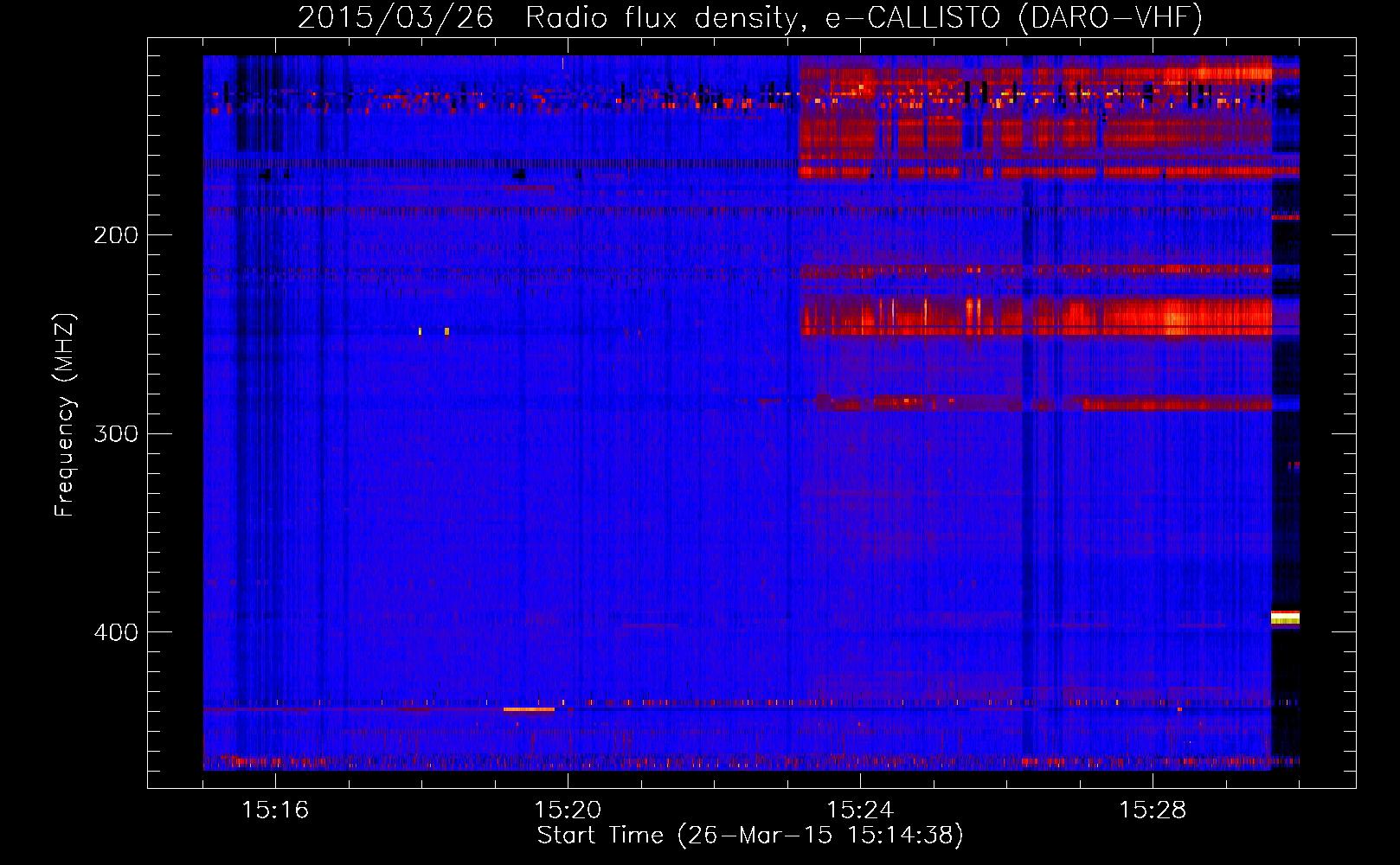Click the orange horizontal streak near 15:19 at bottom
Viewport: 1400px width, 865px height.
529,709
